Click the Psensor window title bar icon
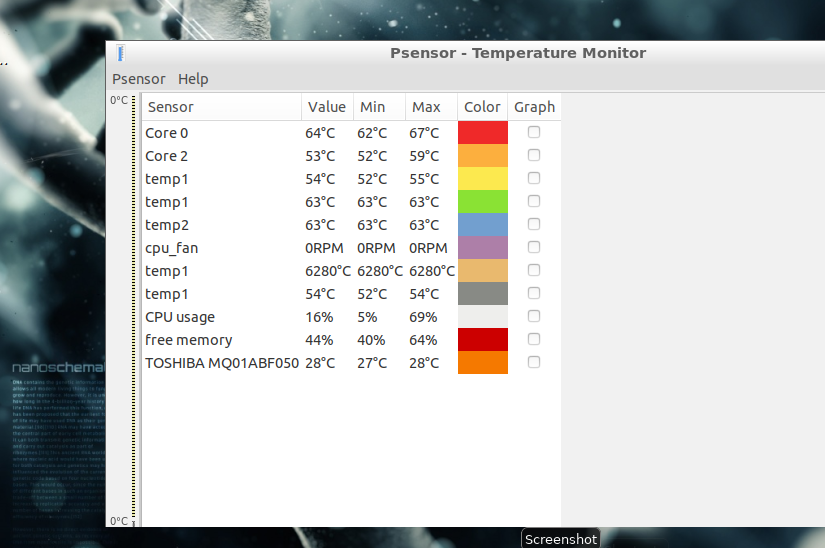825x548 pixels. (120, 54)
